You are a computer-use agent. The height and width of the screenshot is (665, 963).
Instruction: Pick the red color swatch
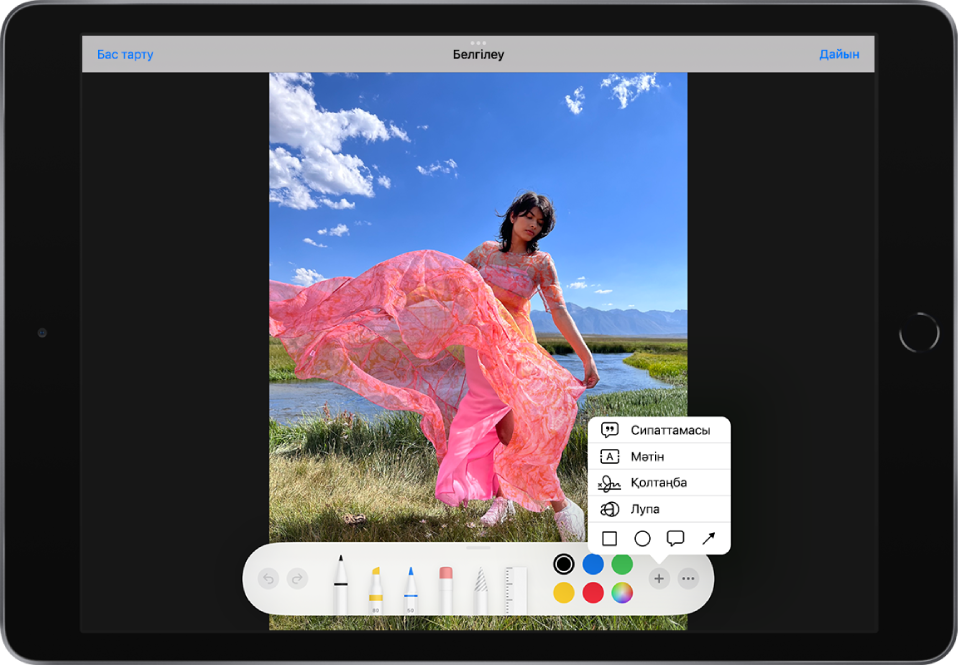593,593
